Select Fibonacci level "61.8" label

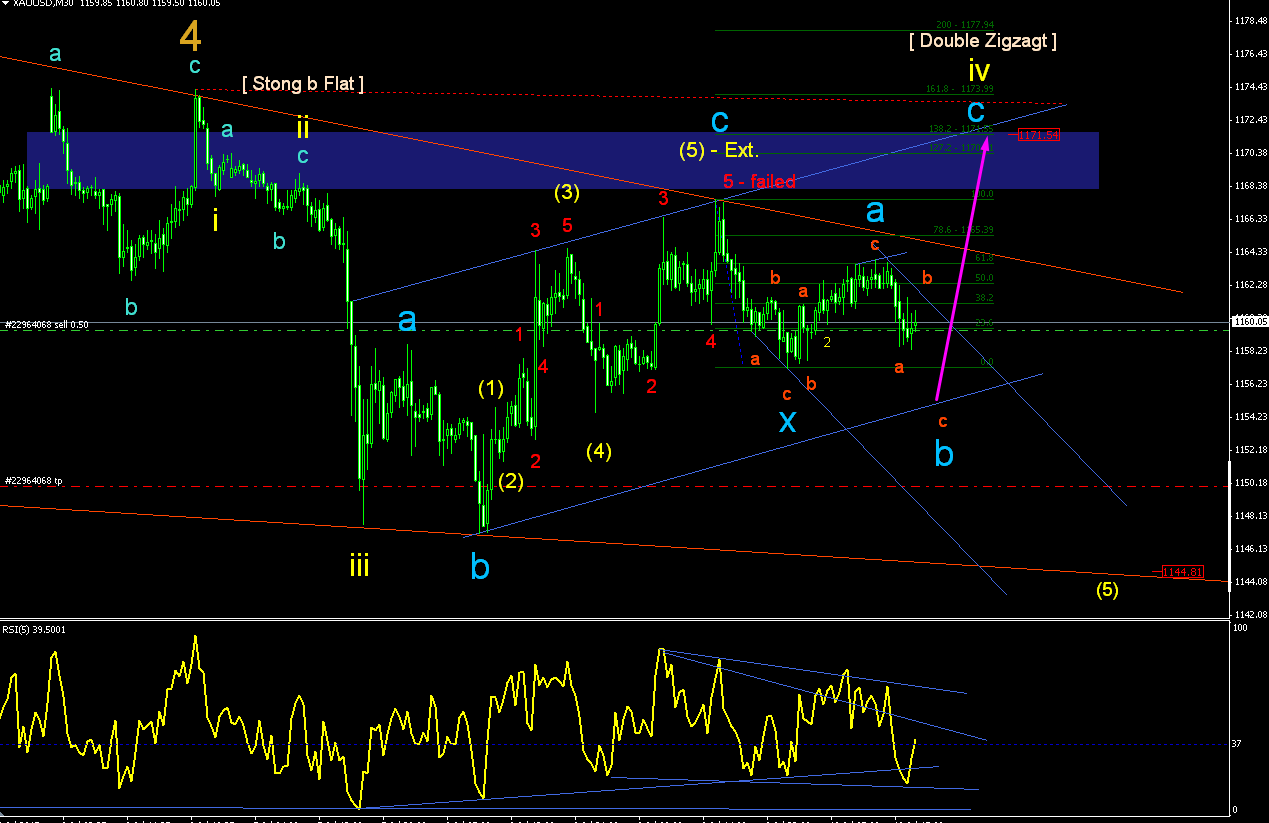[x=984, y=258]
